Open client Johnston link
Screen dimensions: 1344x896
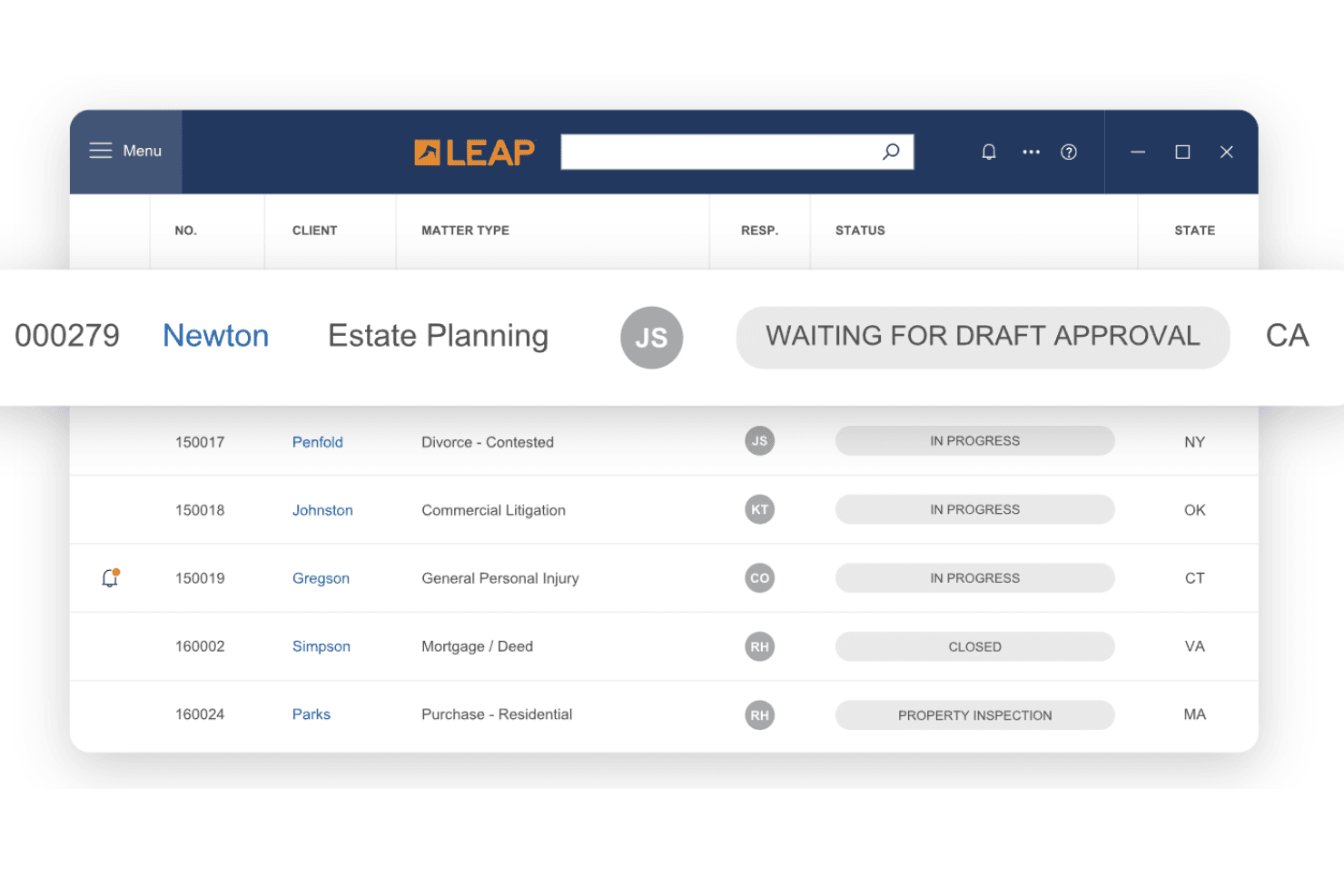point(322,510)
